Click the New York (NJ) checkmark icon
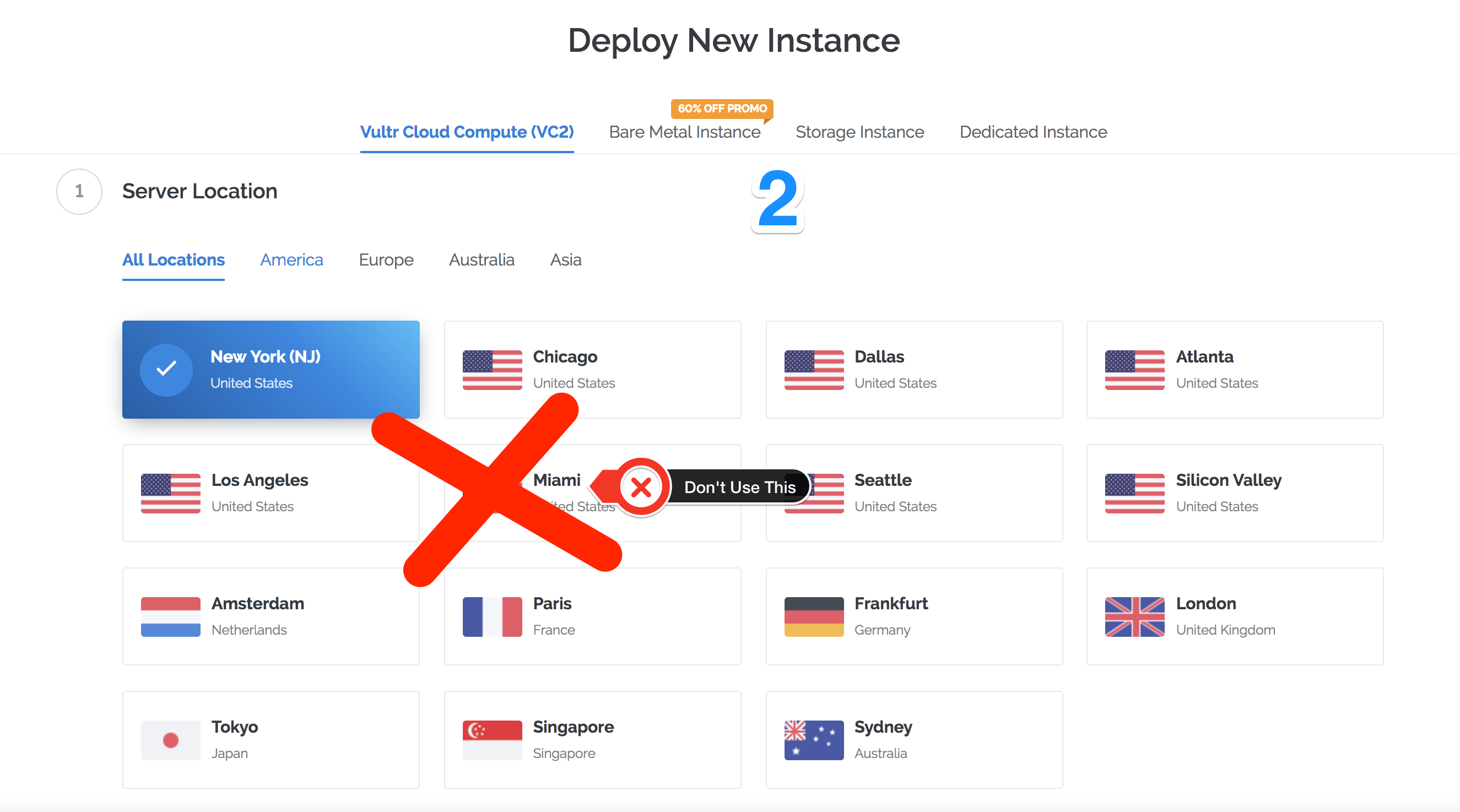Image resolution: width=1460 pixels, height=812 pixels. 166,370
